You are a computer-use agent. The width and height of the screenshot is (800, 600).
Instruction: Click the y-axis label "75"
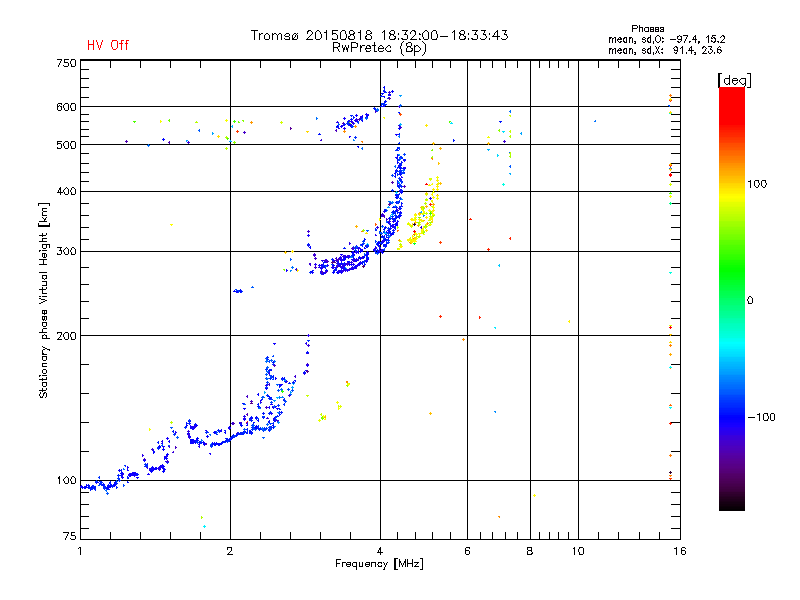point(70,536)
